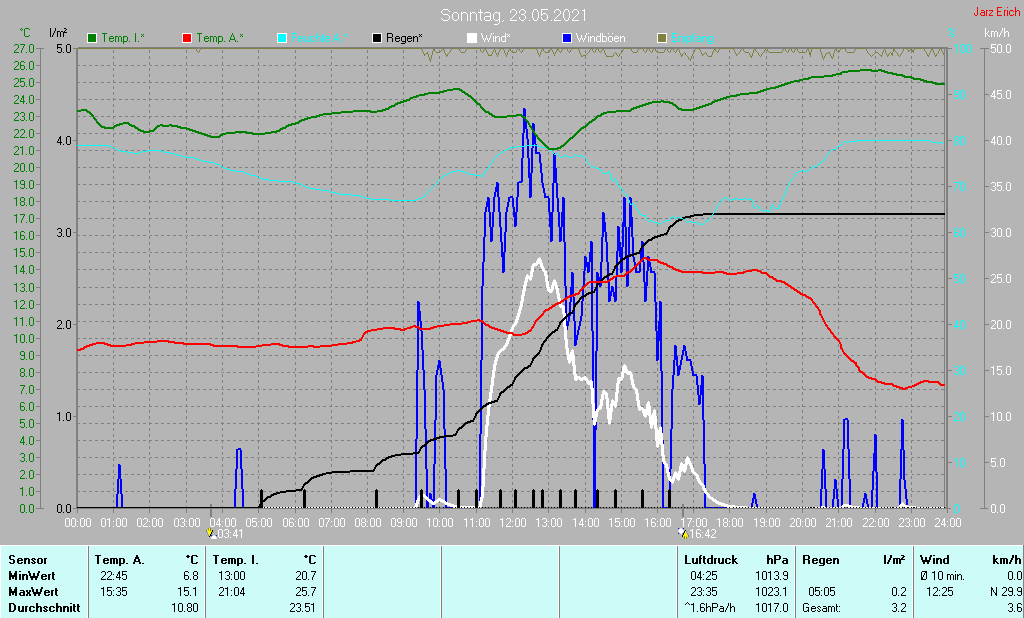Screen dimensions: 1024x618
Task: Select the 'Feuchte A.*' legend label
Action: point(319,38)
